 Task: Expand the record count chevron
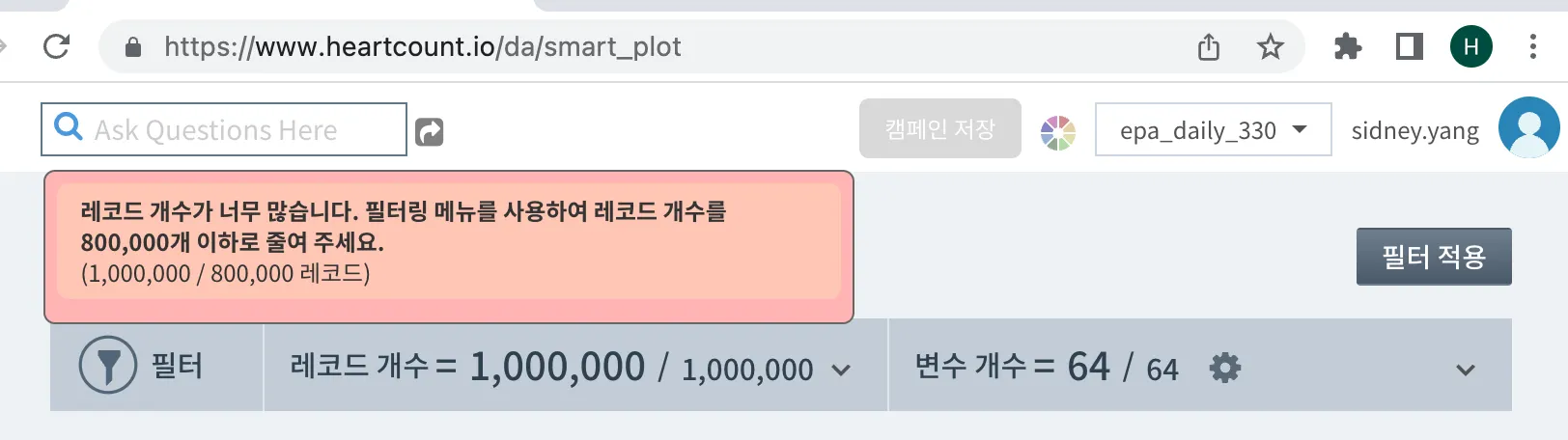tap(841, 370)
